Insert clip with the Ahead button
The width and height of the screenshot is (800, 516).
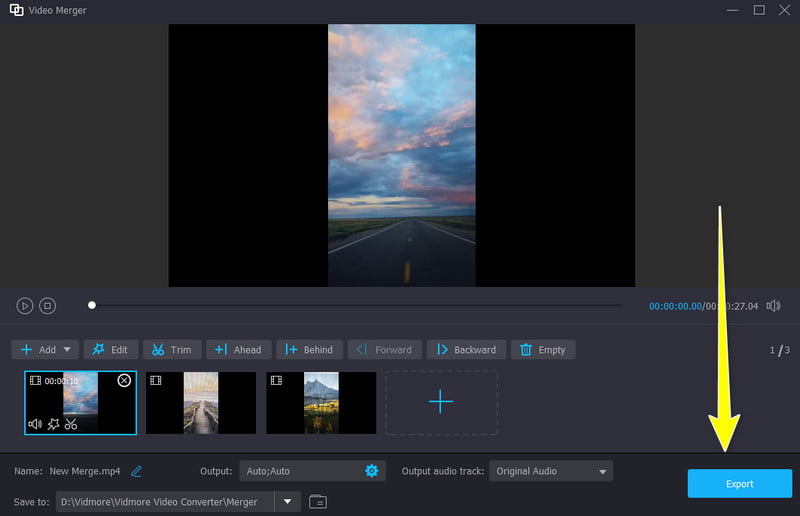238,350
